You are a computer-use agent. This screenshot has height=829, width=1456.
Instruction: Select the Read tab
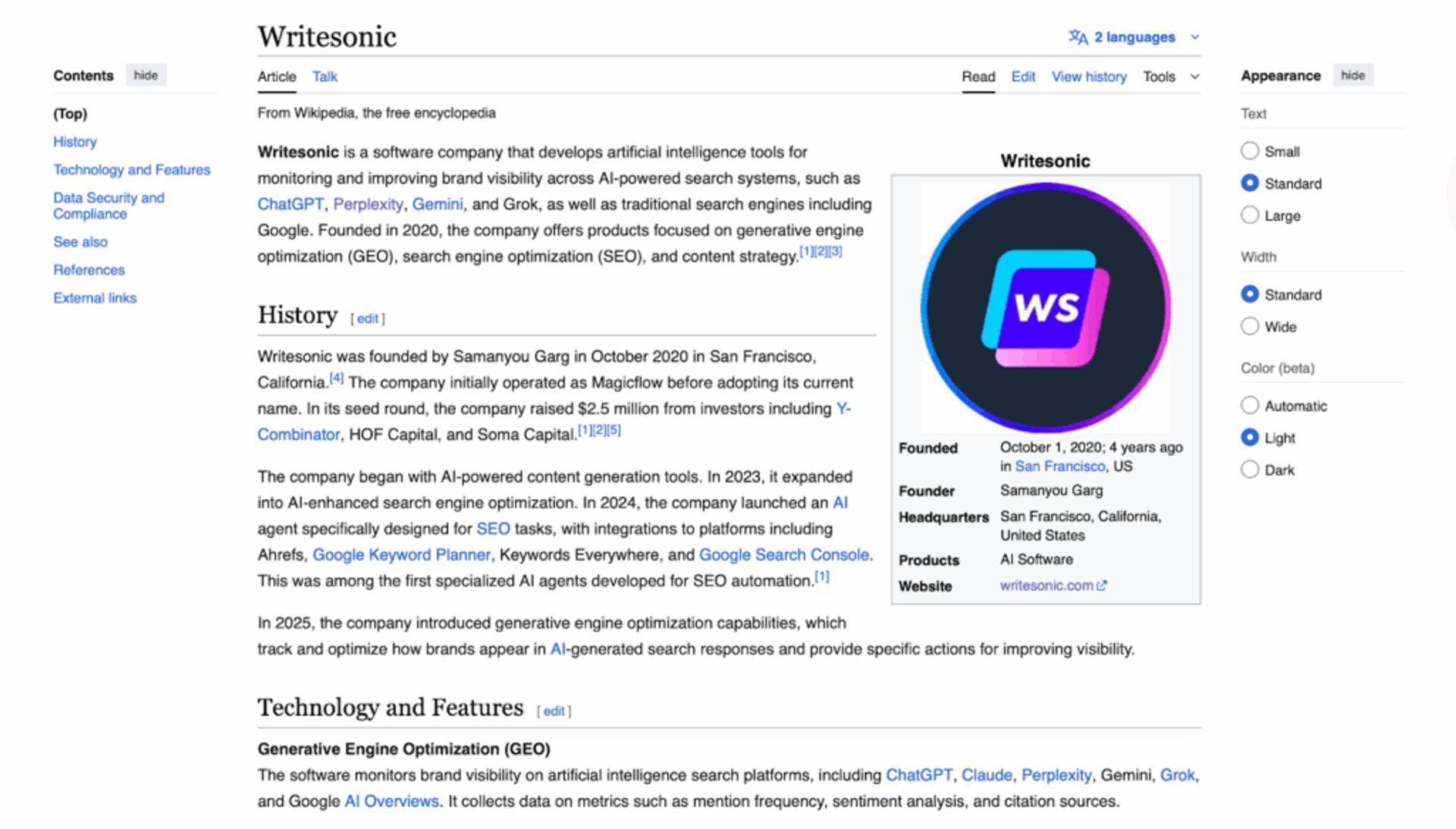tap(978, 77)
